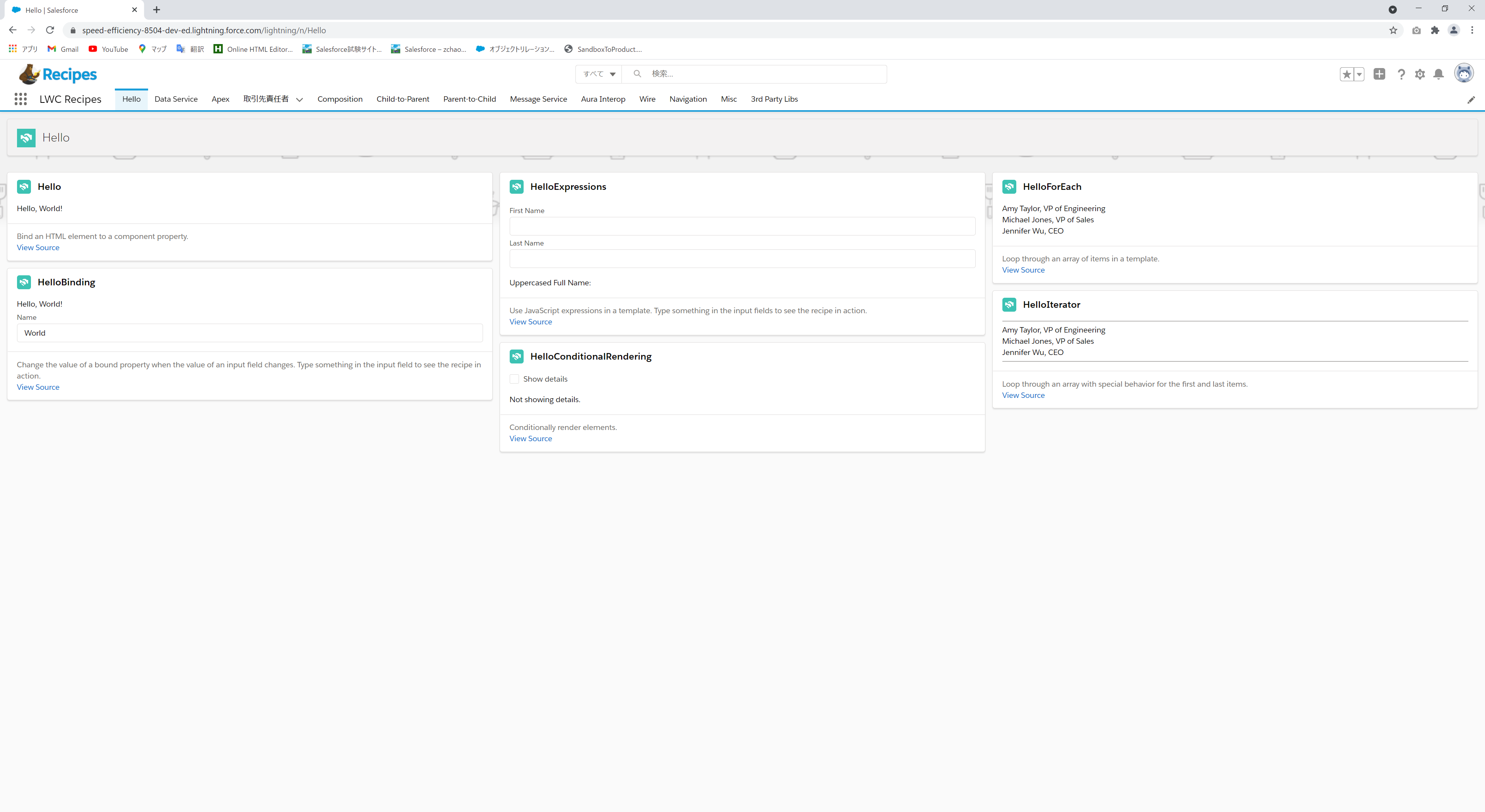The width and height of the screenshot is (1485, 812).
Task: Open View Source in HelloExpressions card
Action: (530, 322)
